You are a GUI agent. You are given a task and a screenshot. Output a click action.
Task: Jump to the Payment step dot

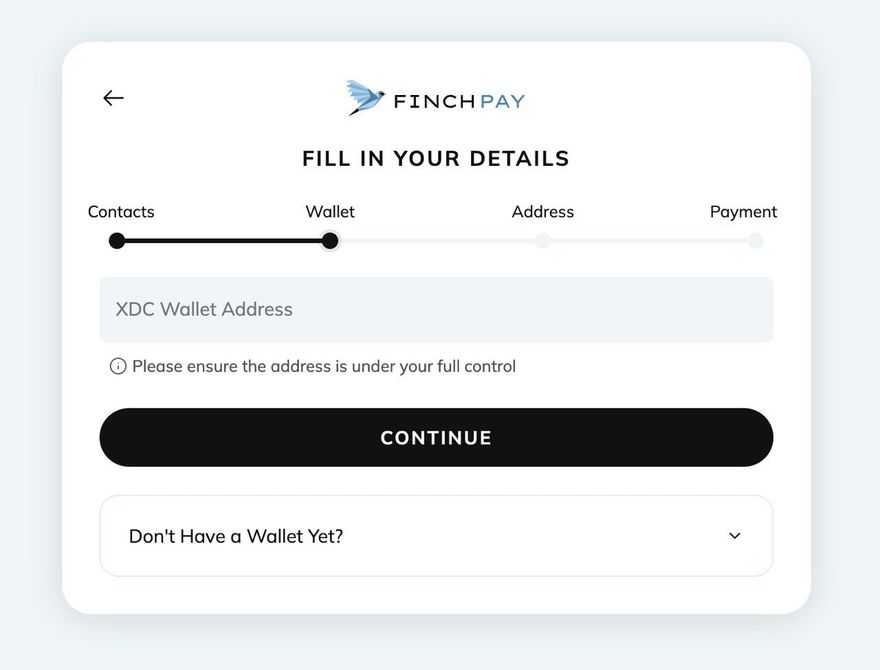(755, 241)
